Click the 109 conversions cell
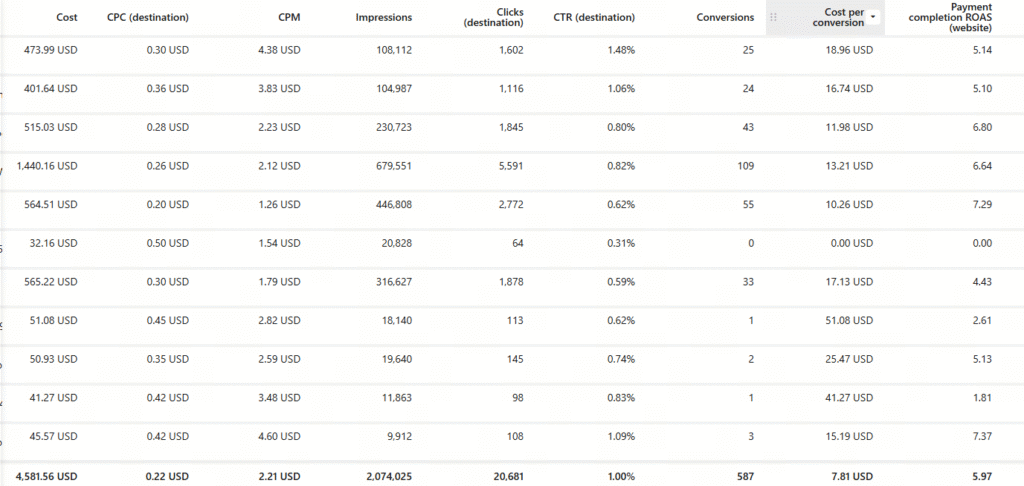The image size is (1024, 486). pyautogui.click(x=745, y=166)
